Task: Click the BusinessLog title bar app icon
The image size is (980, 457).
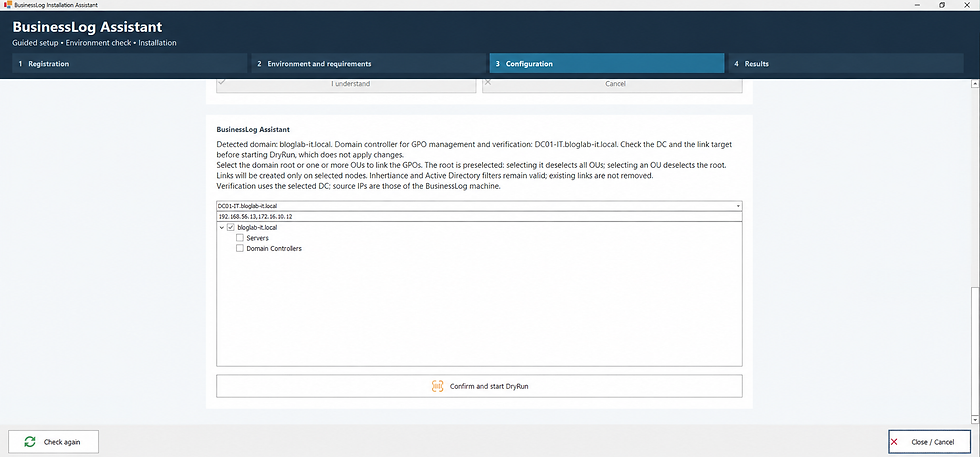Action: (x=7, y=4)
